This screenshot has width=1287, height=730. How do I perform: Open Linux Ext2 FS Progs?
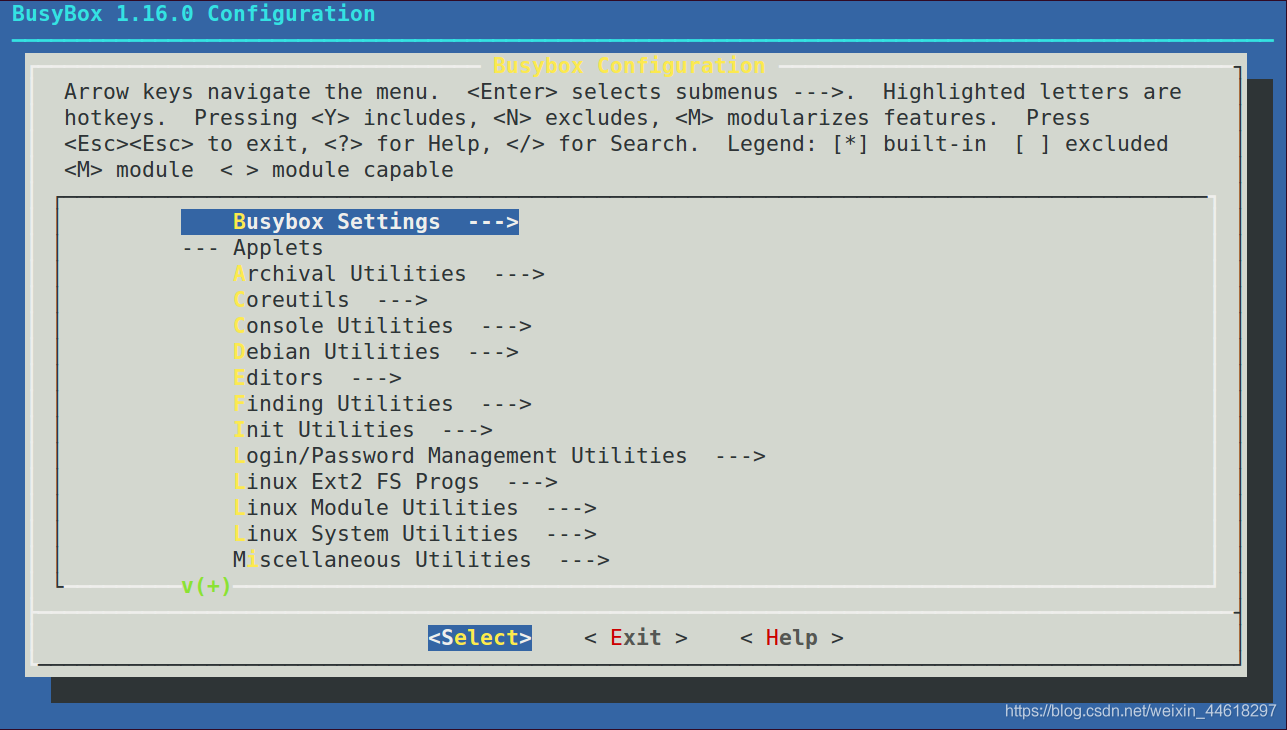pyautogui.click(x=395, y=482)
